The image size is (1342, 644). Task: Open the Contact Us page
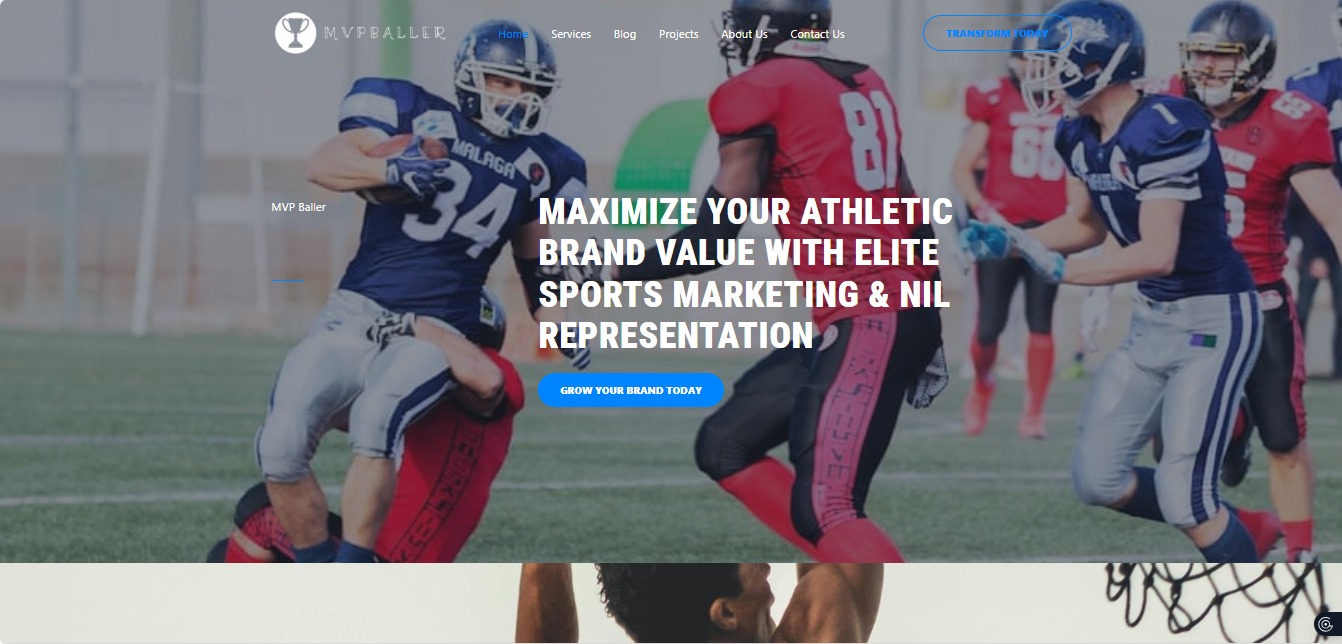tap(817, 34)
